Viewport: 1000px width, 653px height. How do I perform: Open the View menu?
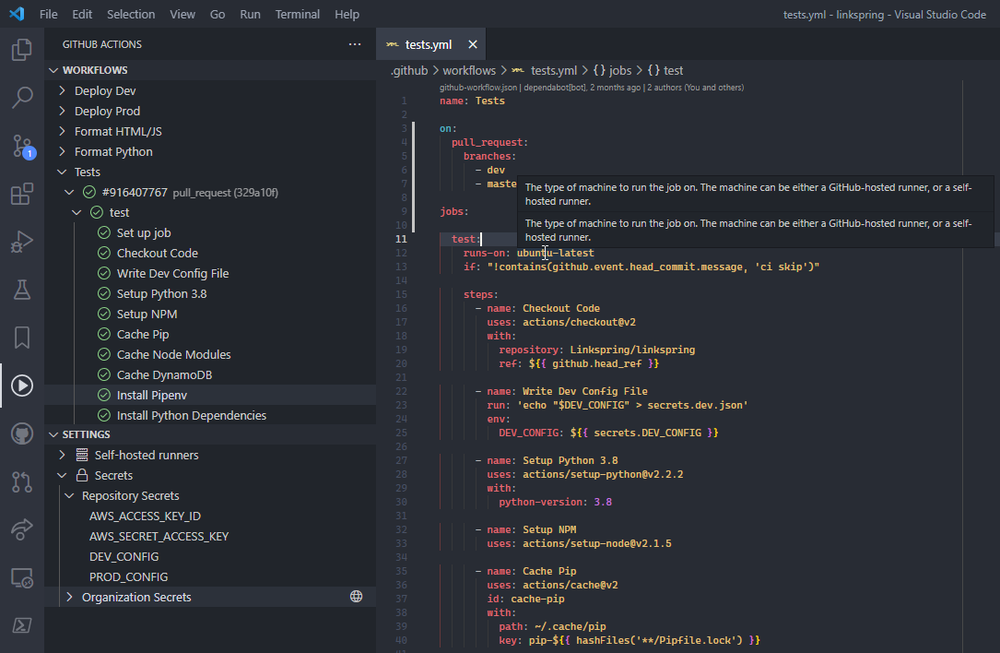tap(182, 14)
